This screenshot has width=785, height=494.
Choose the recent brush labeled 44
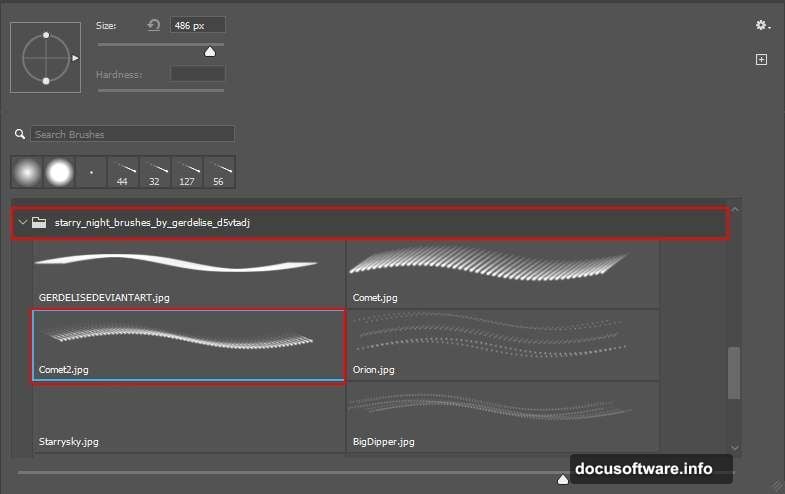123,173
